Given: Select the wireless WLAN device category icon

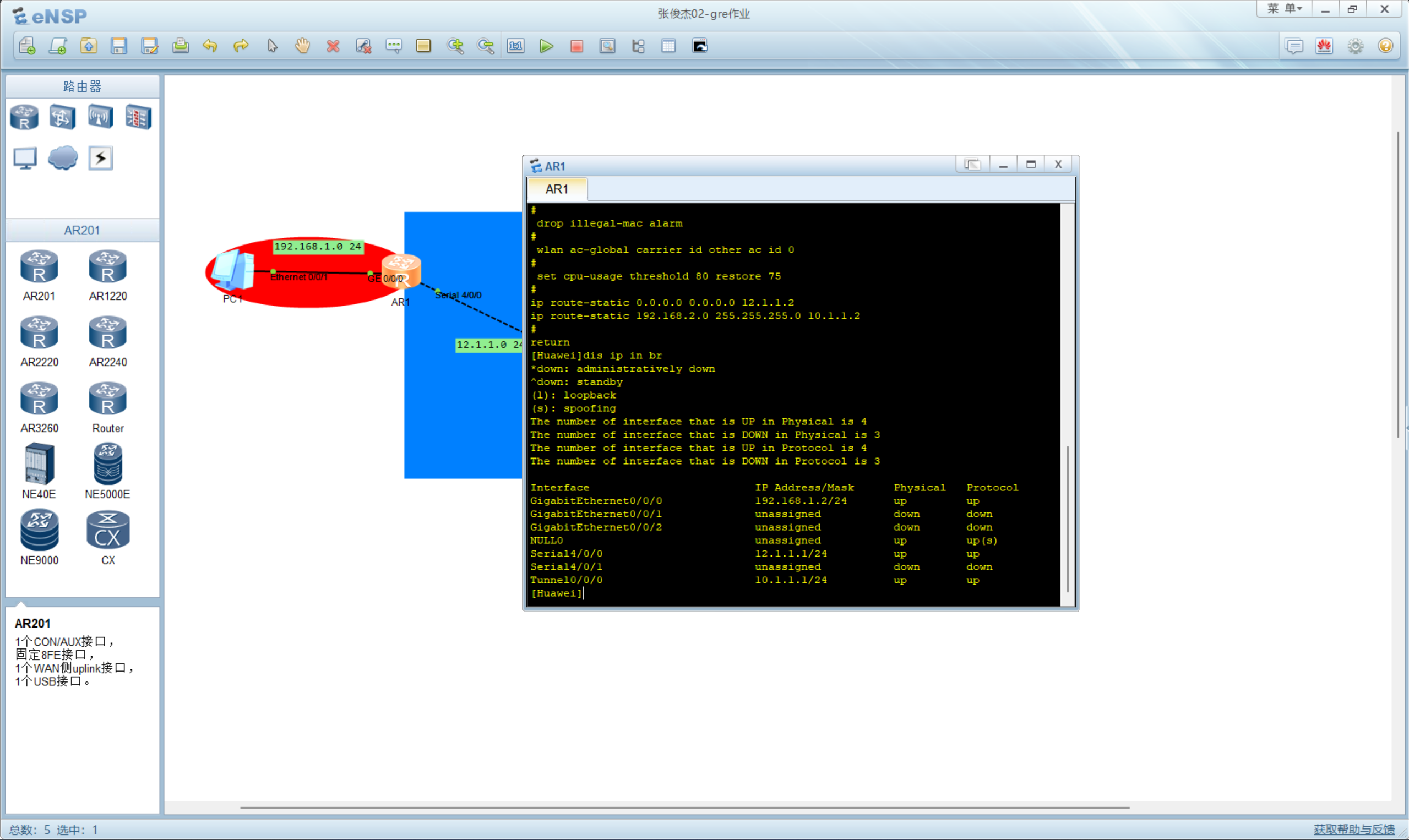Looking at the screenshot, I should pyautogui.click(x=100, y=117).
